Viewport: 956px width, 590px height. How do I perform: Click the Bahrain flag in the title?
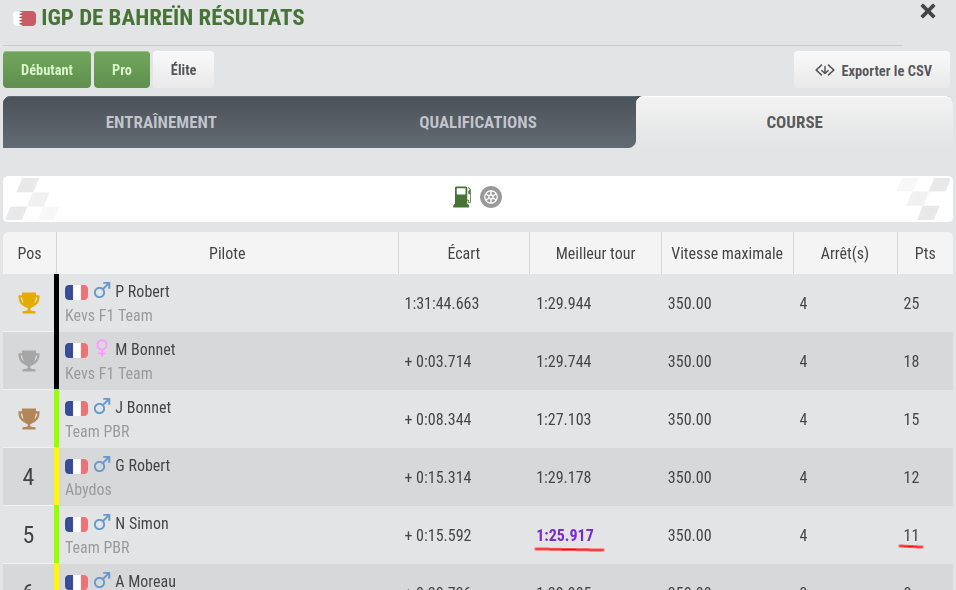click(24, 19)
